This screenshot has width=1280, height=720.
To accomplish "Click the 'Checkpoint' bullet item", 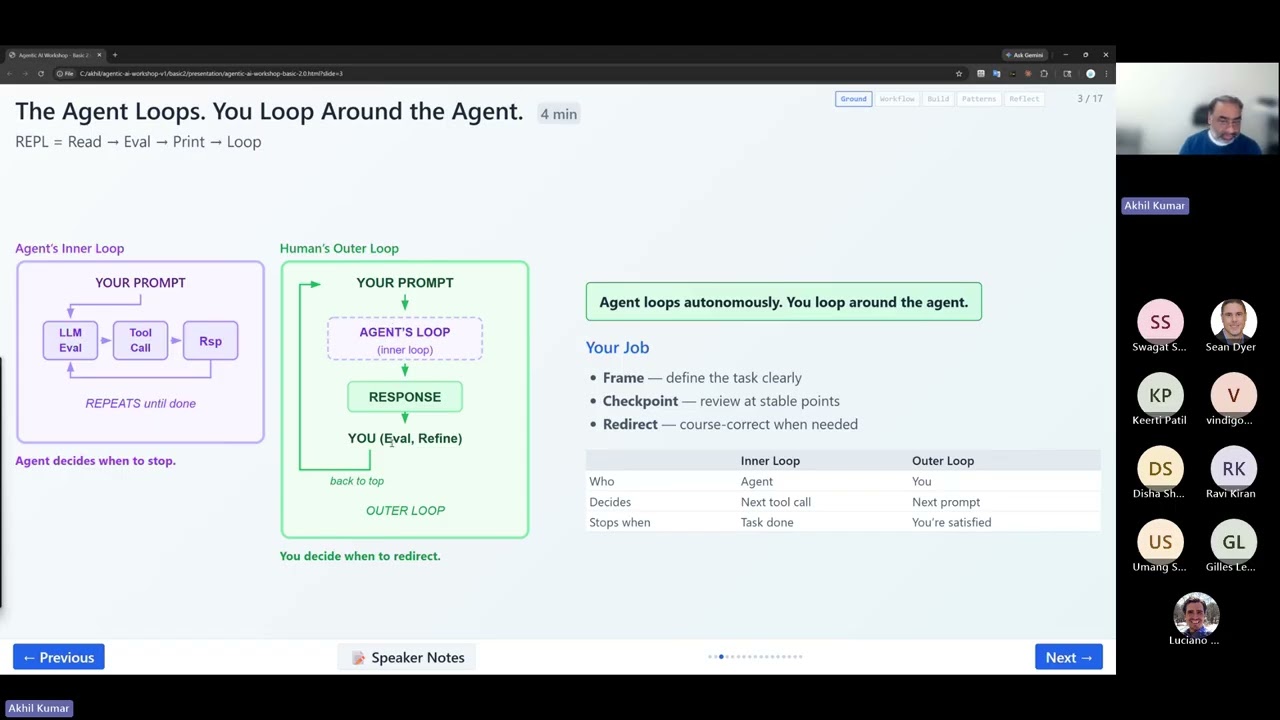I will 721,401.
